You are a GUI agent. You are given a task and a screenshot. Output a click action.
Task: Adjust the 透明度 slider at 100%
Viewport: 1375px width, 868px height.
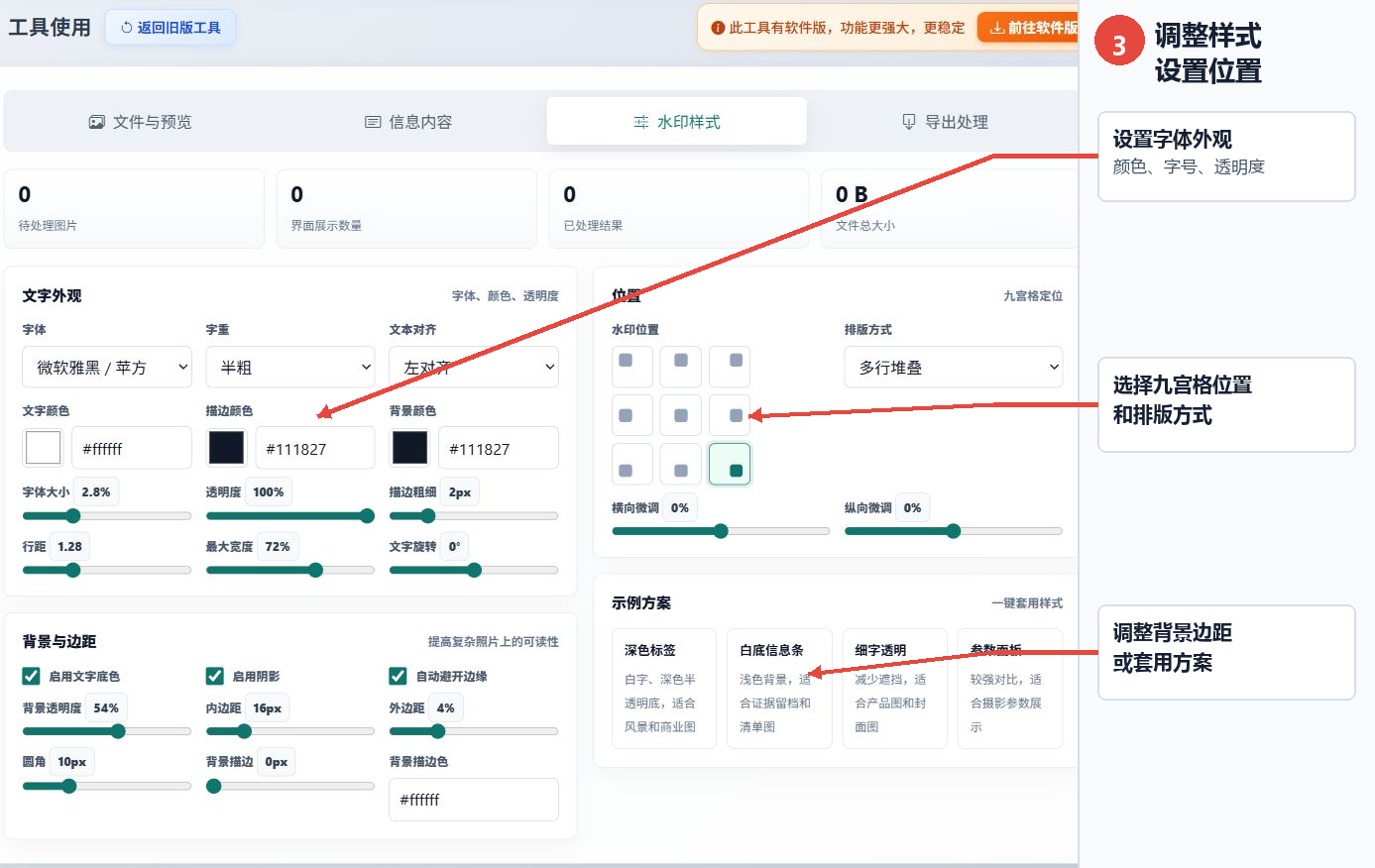coord(290,516)
